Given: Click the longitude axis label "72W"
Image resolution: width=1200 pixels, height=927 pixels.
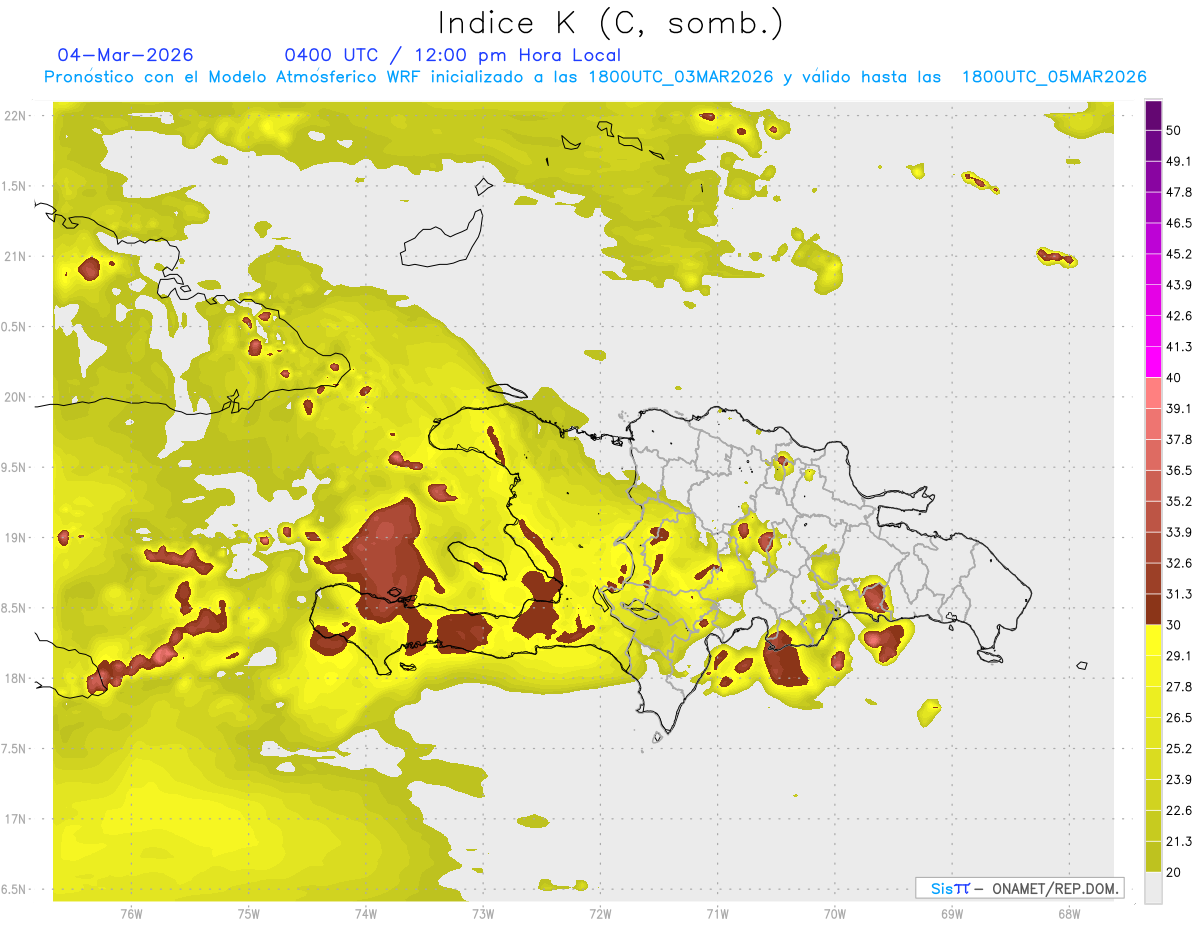Looking at the screenshot, I should click(600, 914).
